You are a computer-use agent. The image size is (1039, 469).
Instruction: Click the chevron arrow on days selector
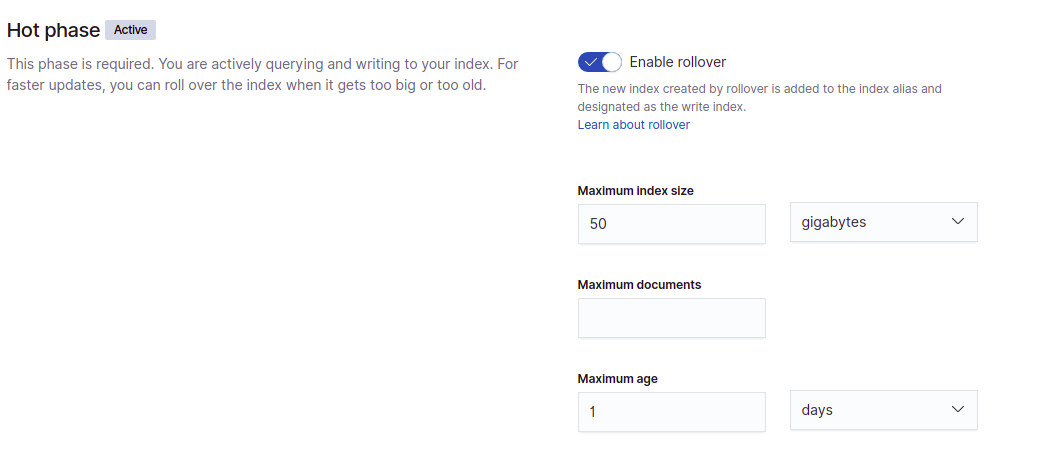(x=957, y=410)
